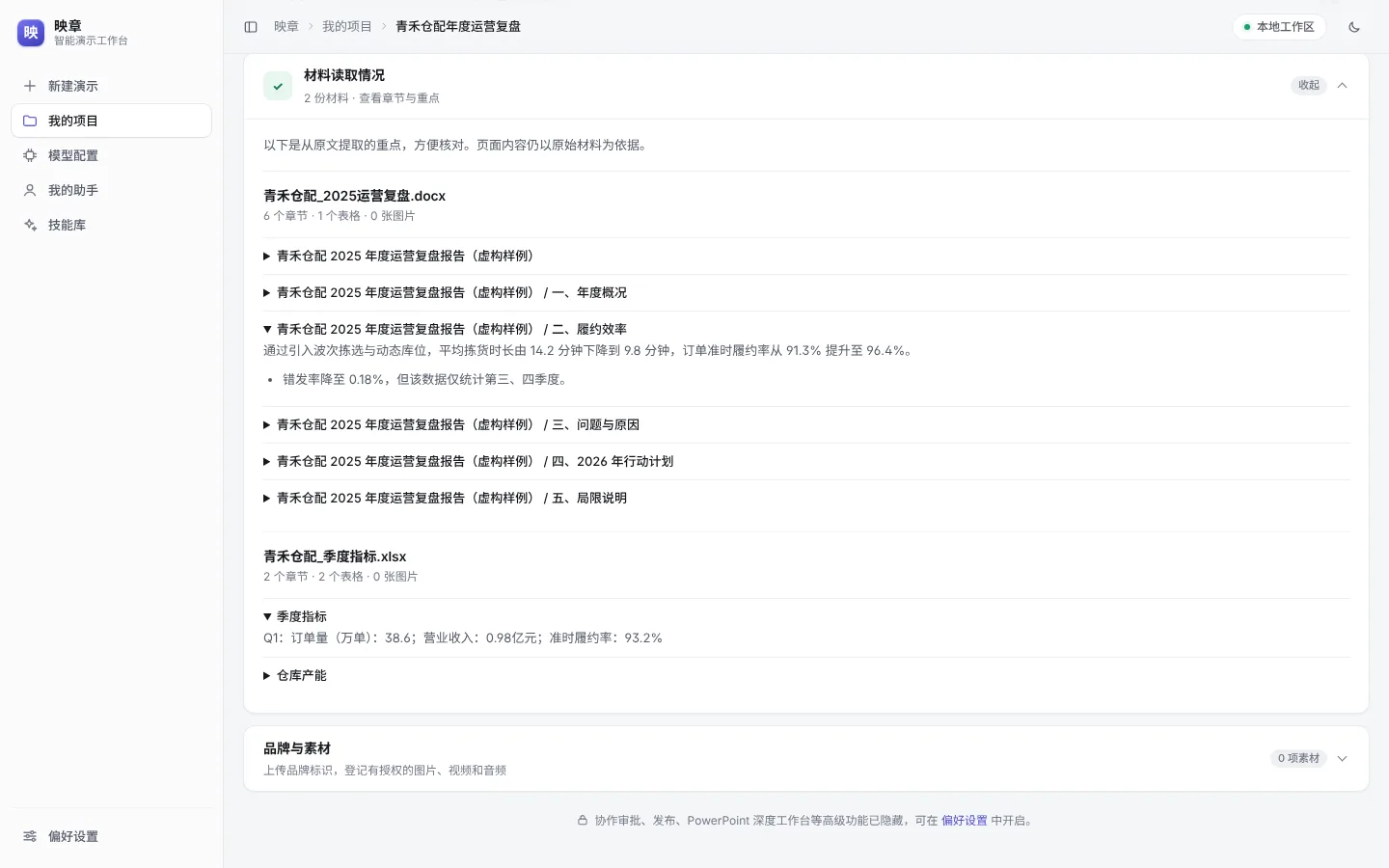Image resolution: width=1389 pixels, height=868 pixels.
Task: Click the folder icon beside 我的项目
Action: pyautogui.click(x=30, y=121)
